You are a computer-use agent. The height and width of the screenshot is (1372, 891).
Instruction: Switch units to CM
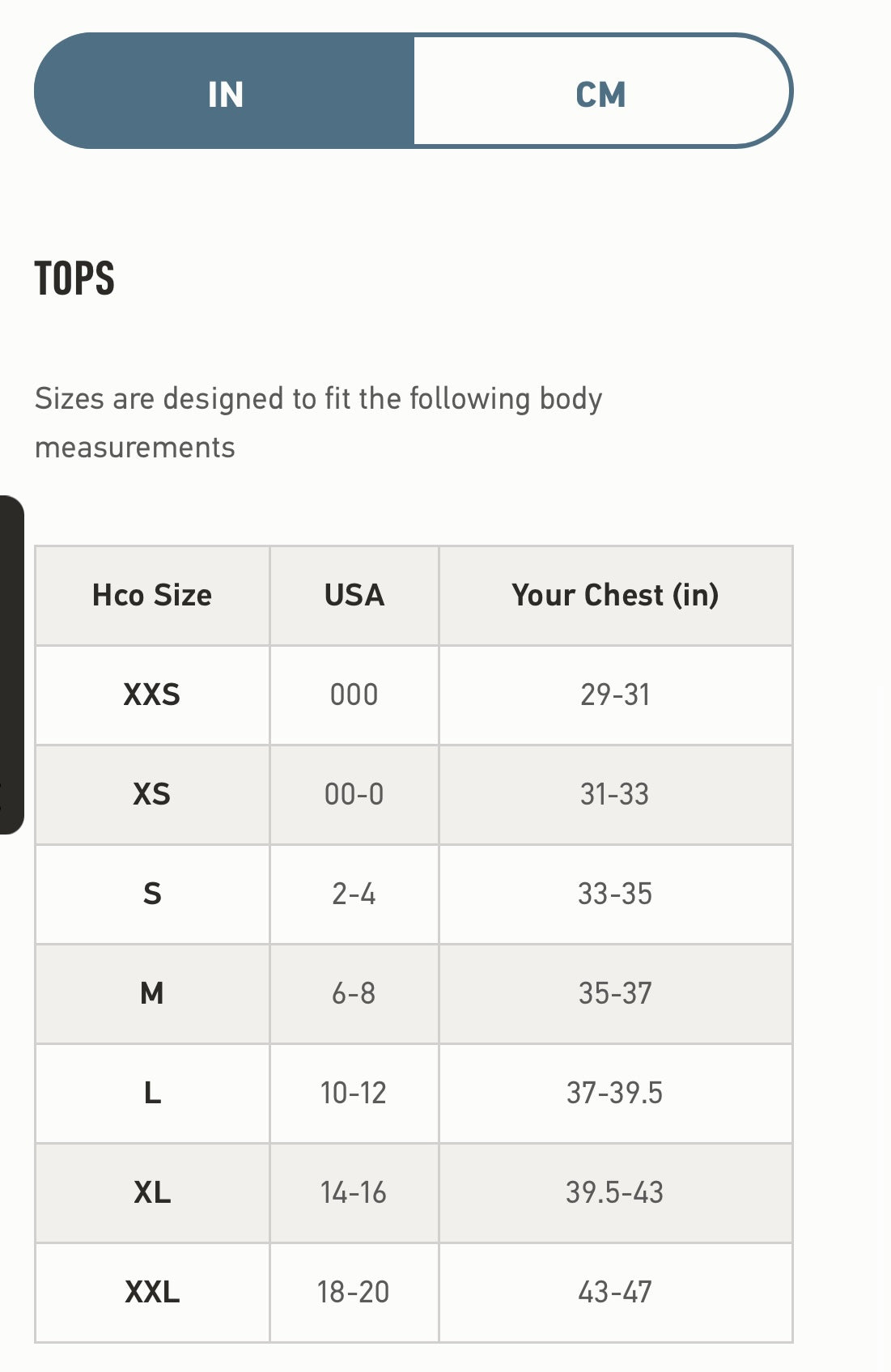pyautogui.click(x=601, y=91)
